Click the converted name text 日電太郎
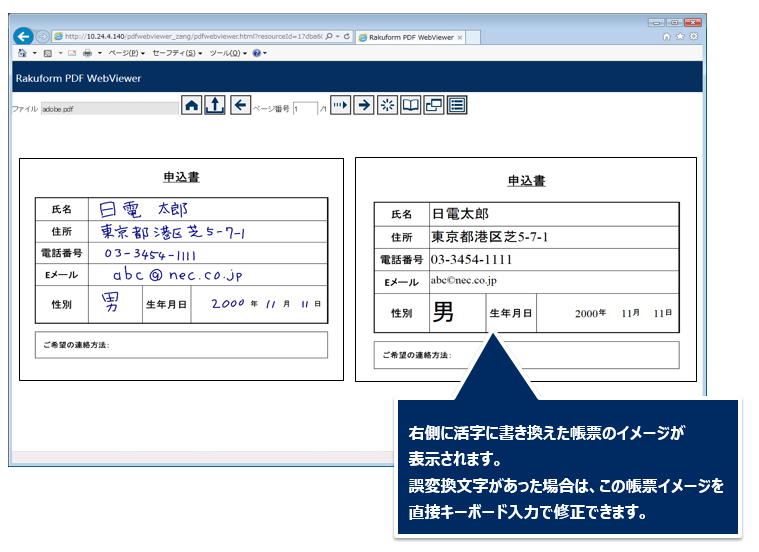759x552 pixels. pyautogui.click(x=460, y=214)
